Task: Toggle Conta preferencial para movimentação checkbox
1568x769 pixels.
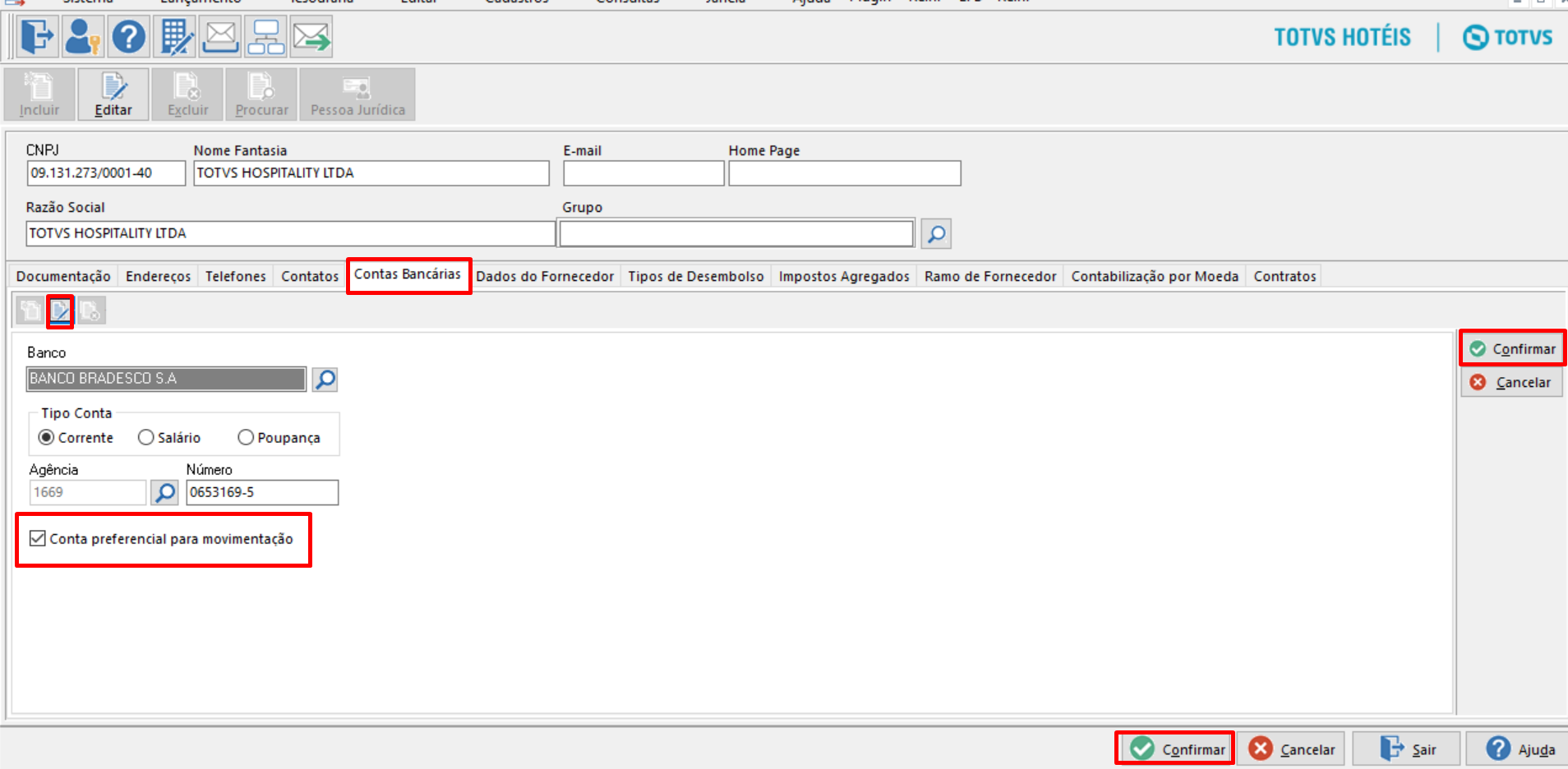Action: point(38,539)
